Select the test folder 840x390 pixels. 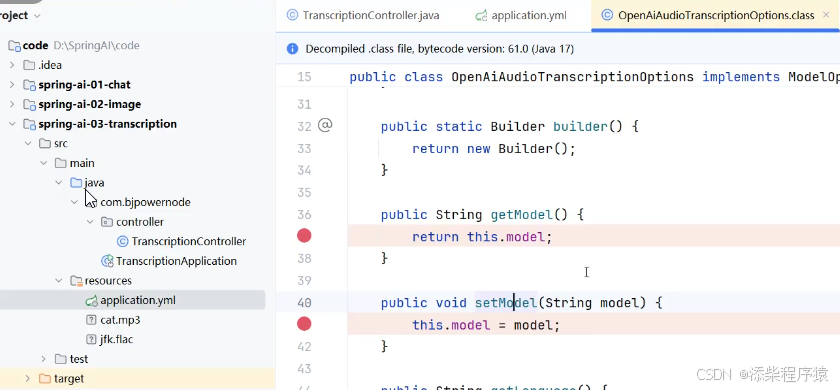tap(79, 359)
